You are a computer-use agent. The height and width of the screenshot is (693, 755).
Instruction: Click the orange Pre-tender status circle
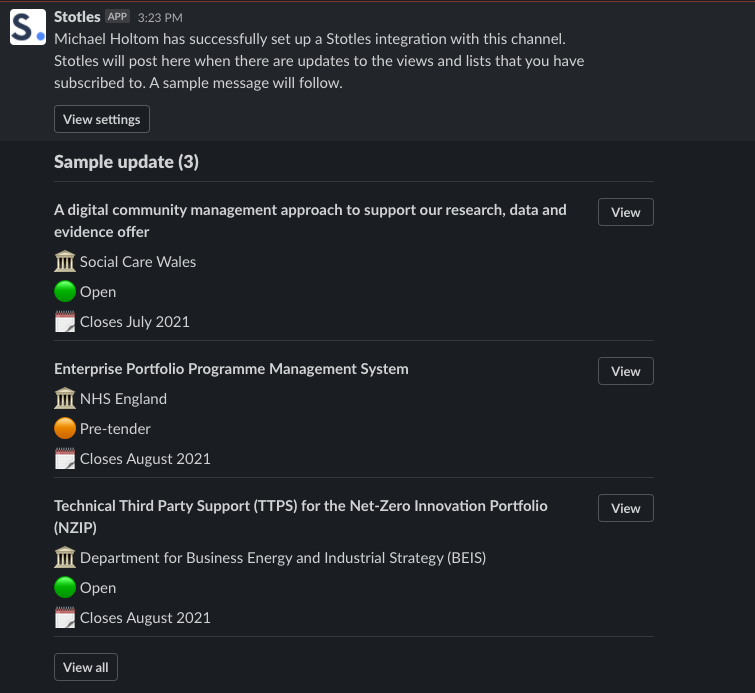(65, 429)
